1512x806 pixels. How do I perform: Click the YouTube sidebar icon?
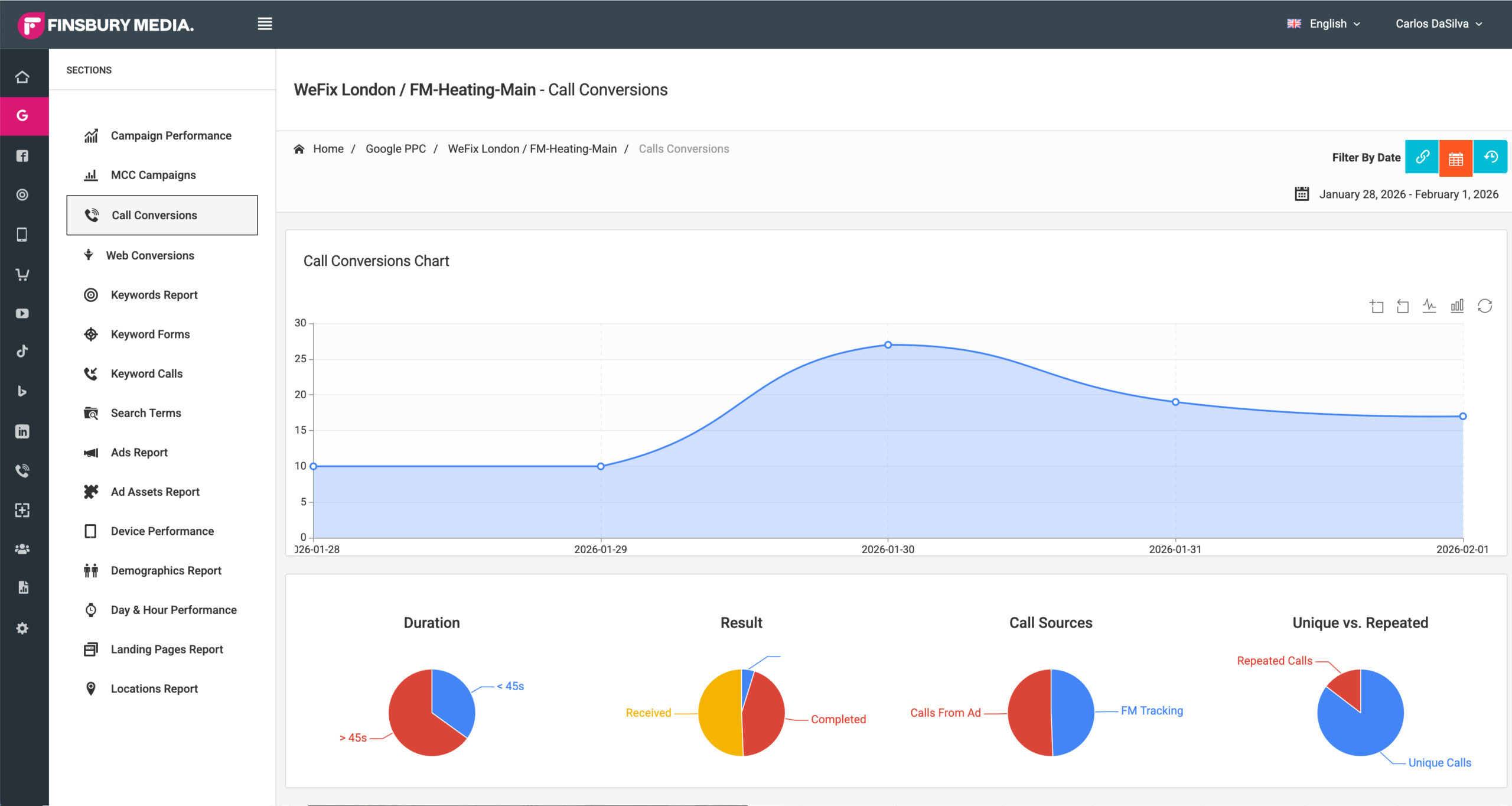(x=22, y=313)
